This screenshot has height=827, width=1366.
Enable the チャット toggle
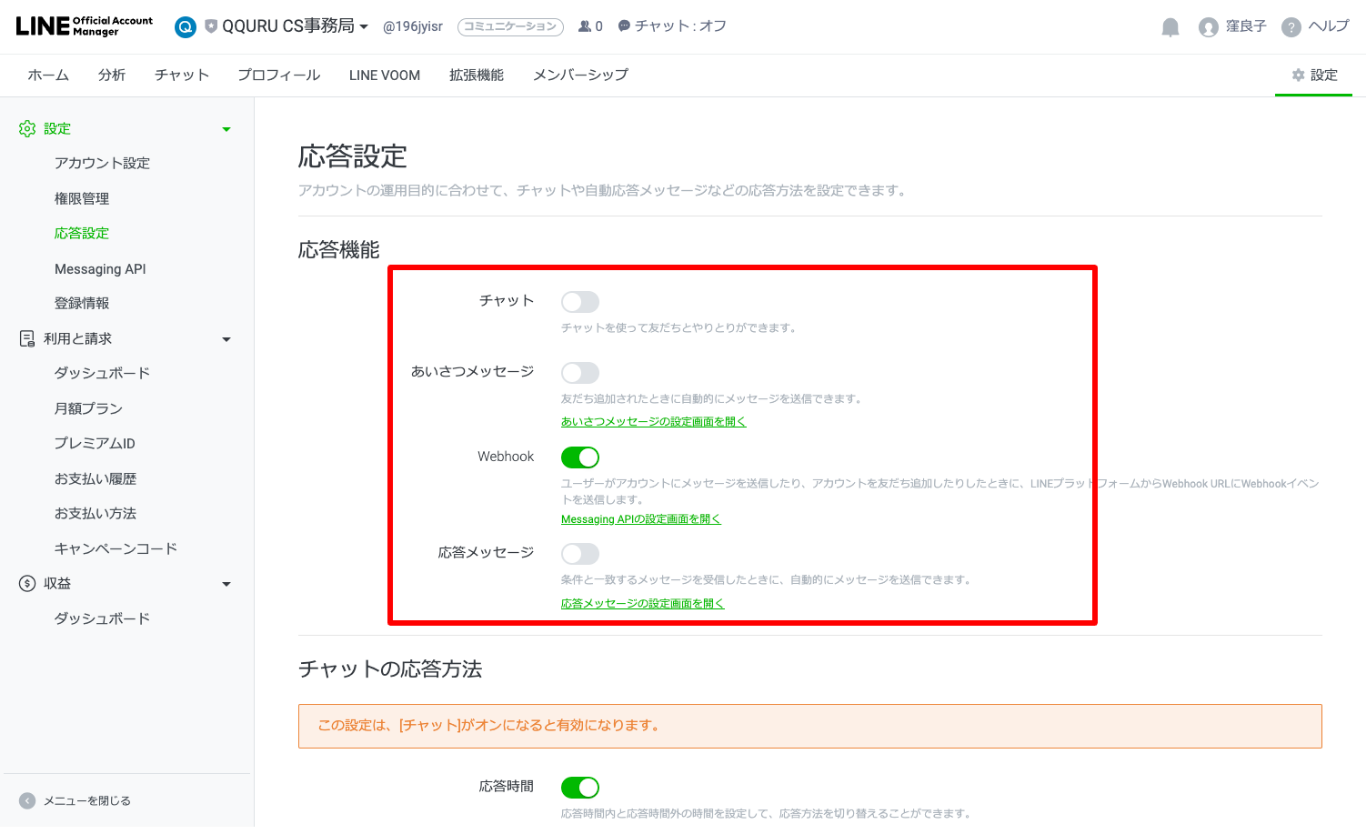click(x=580, y=302)
